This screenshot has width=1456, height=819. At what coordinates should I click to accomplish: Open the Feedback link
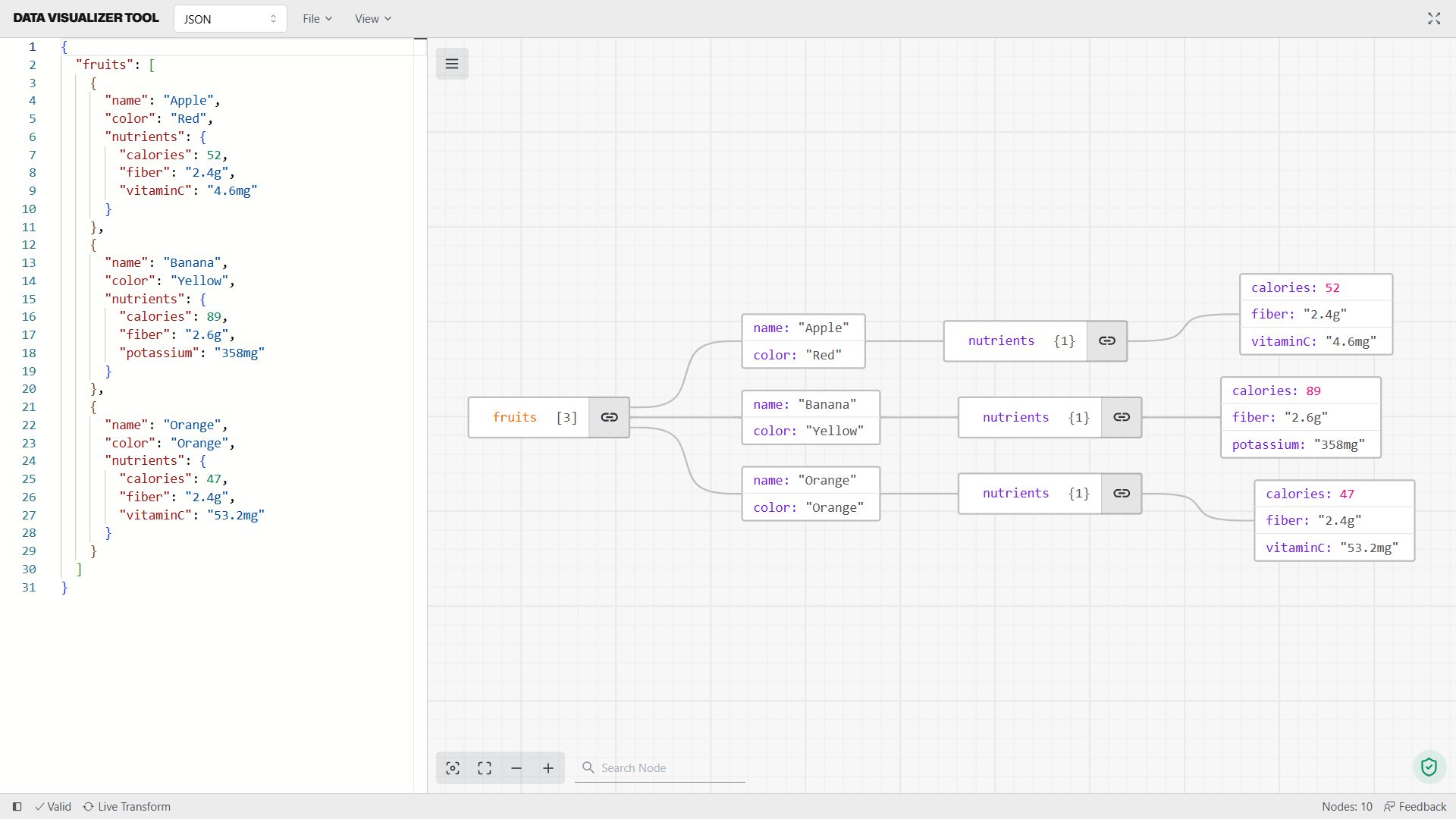click(1415, 807)
